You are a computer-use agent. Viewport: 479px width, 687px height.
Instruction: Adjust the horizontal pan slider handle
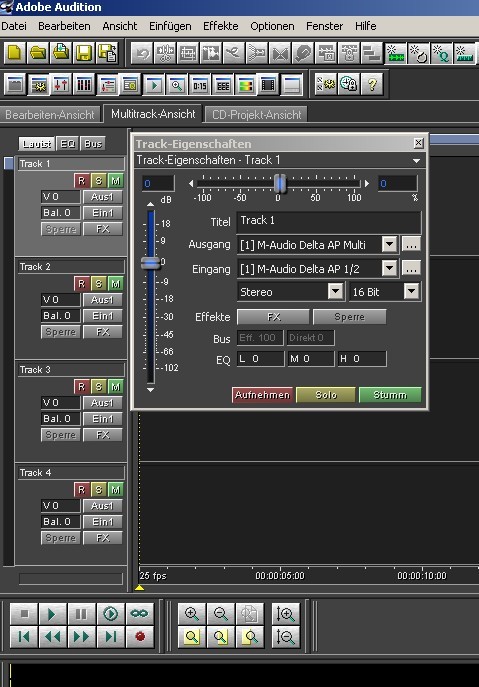pos(280,183)
